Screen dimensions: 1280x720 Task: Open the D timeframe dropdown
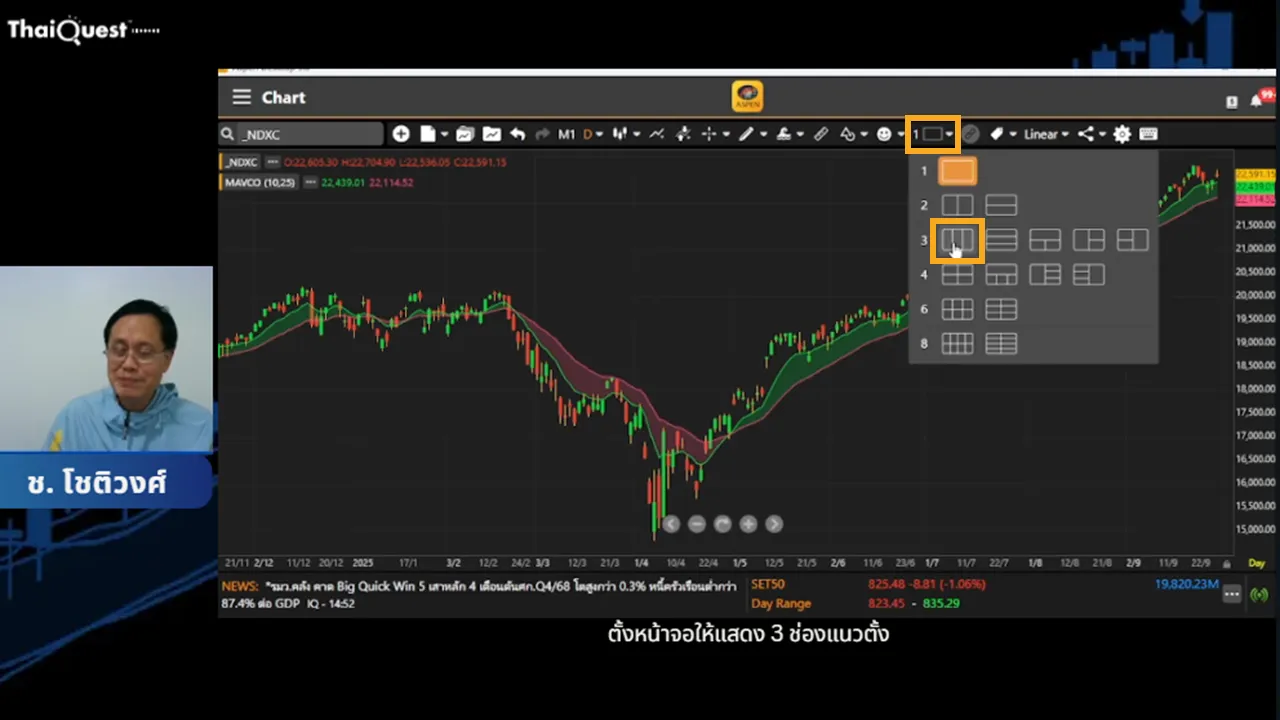coord(593,134)
